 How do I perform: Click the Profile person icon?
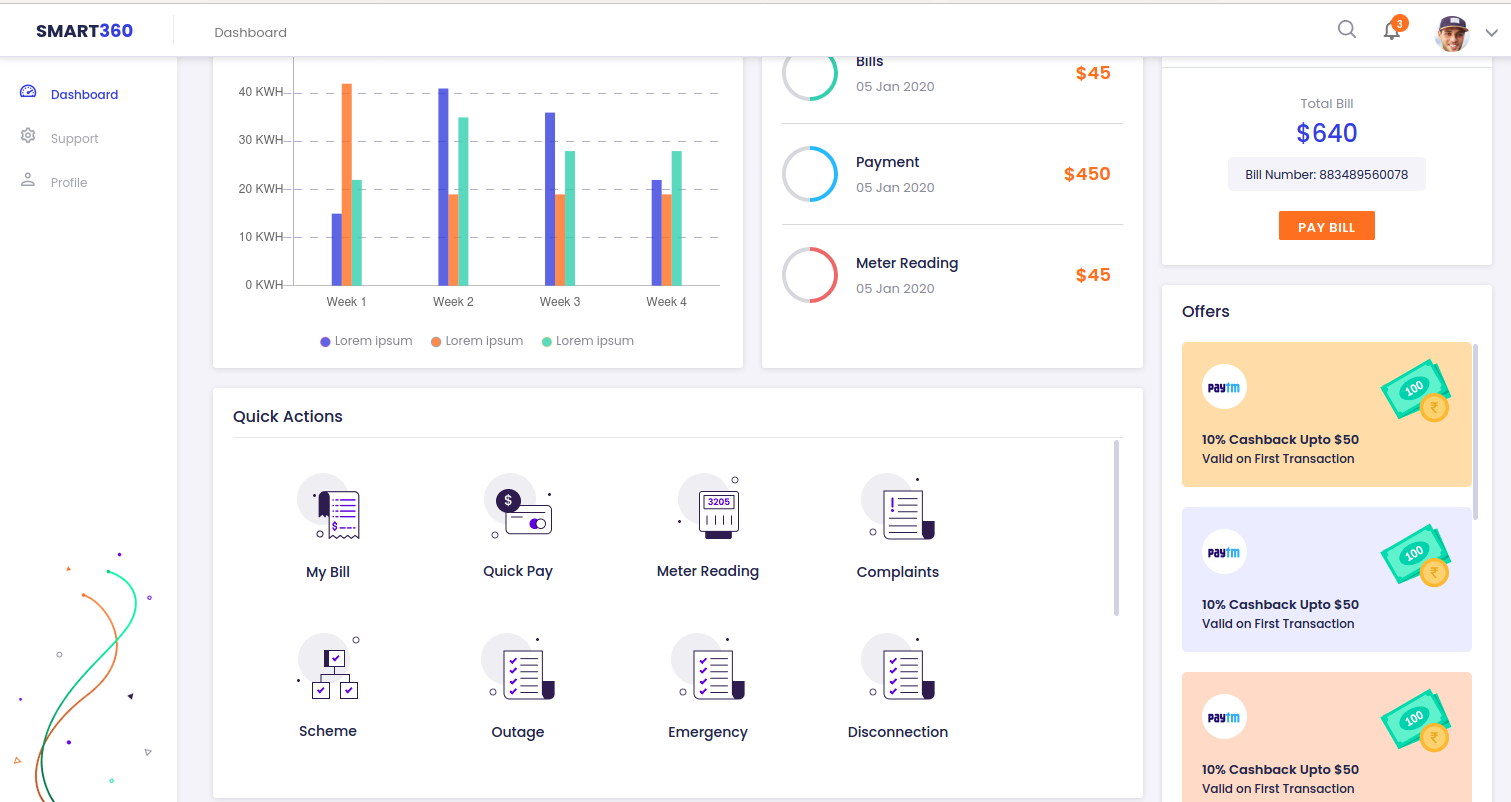[x=28, y=180]
